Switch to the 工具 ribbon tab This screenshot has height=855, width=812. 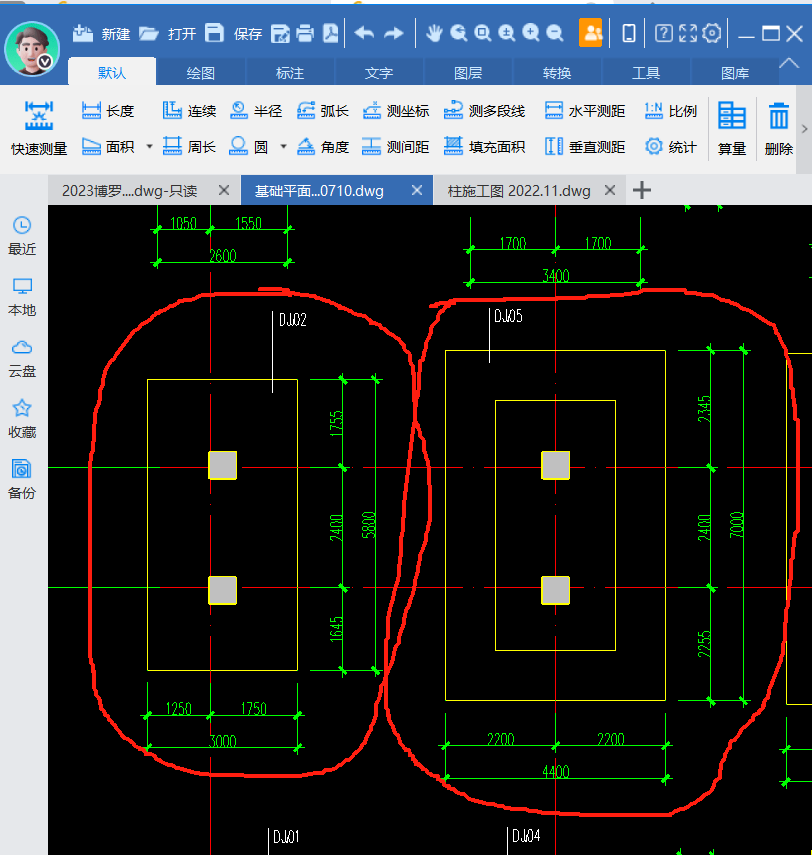[x=646, y=73]
